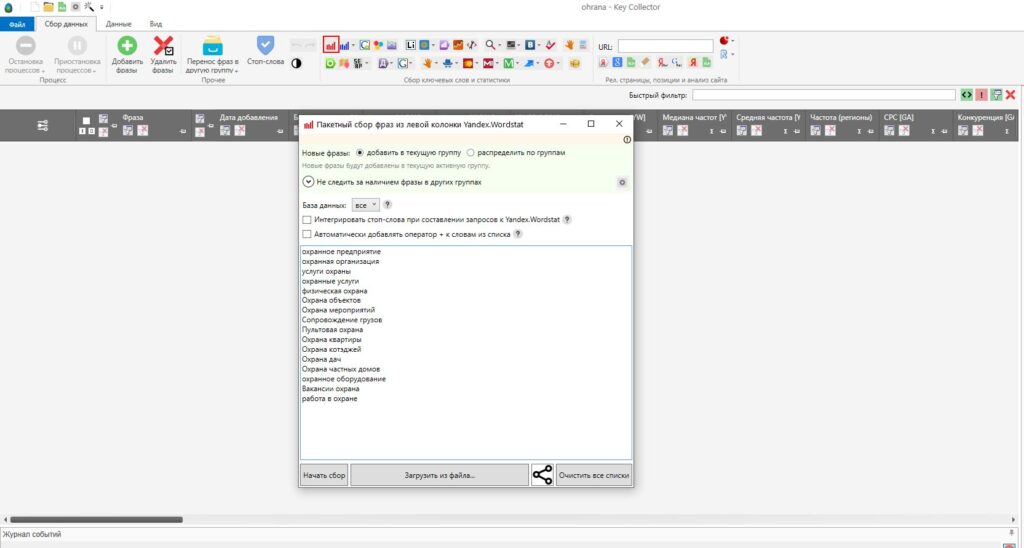Expand the 'Не следить за наличием фразы' option

[x=308, y=182]
